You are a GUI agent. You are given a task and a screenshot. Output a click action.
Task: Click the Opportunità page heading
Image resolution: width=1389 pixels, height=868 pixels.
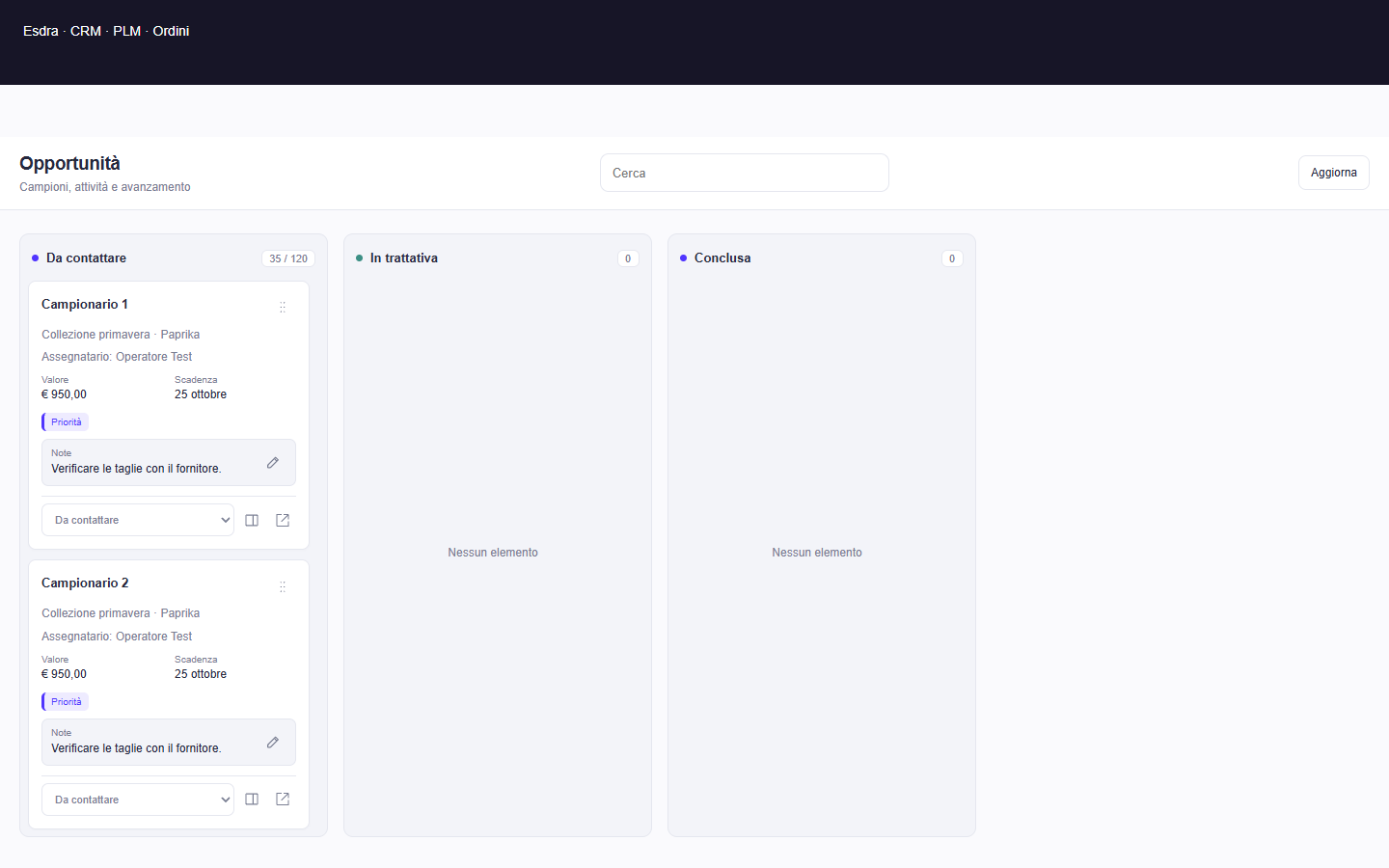pyautogui.click(x=69, y=163)
